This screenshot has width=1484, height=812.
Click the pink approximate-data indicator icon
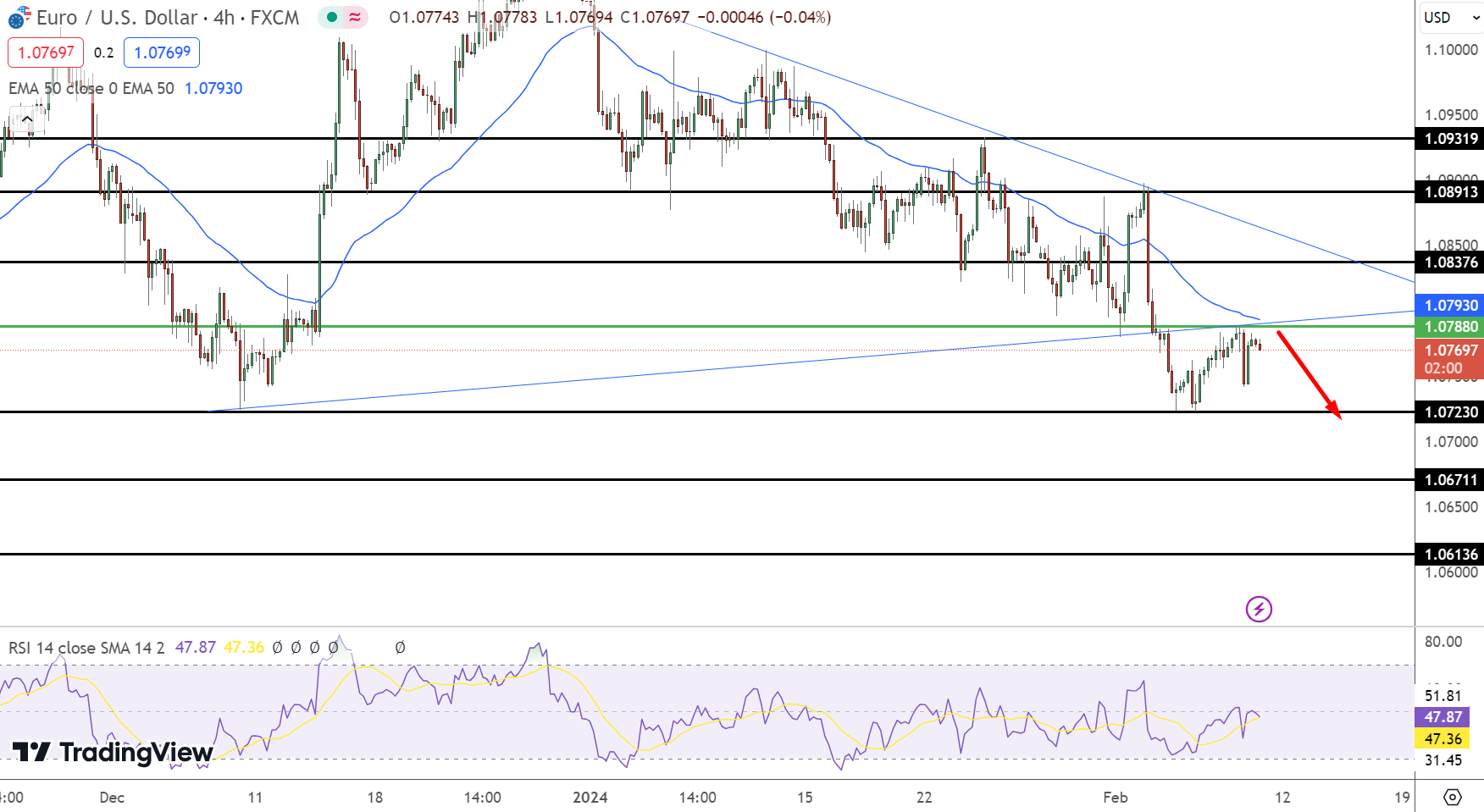(355, 17)
